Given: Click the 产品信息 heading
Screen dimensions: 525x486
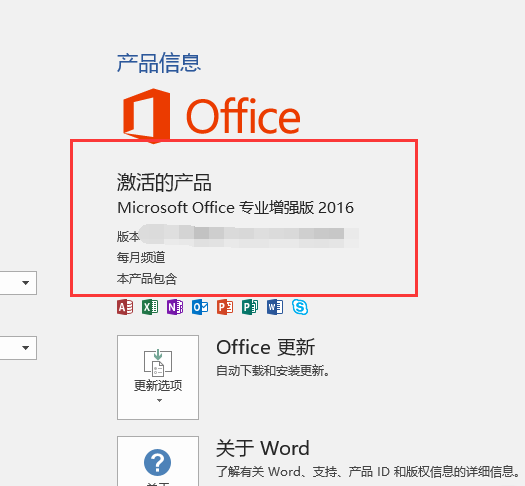Looking at the screenshot, I should tap(159, 63).
